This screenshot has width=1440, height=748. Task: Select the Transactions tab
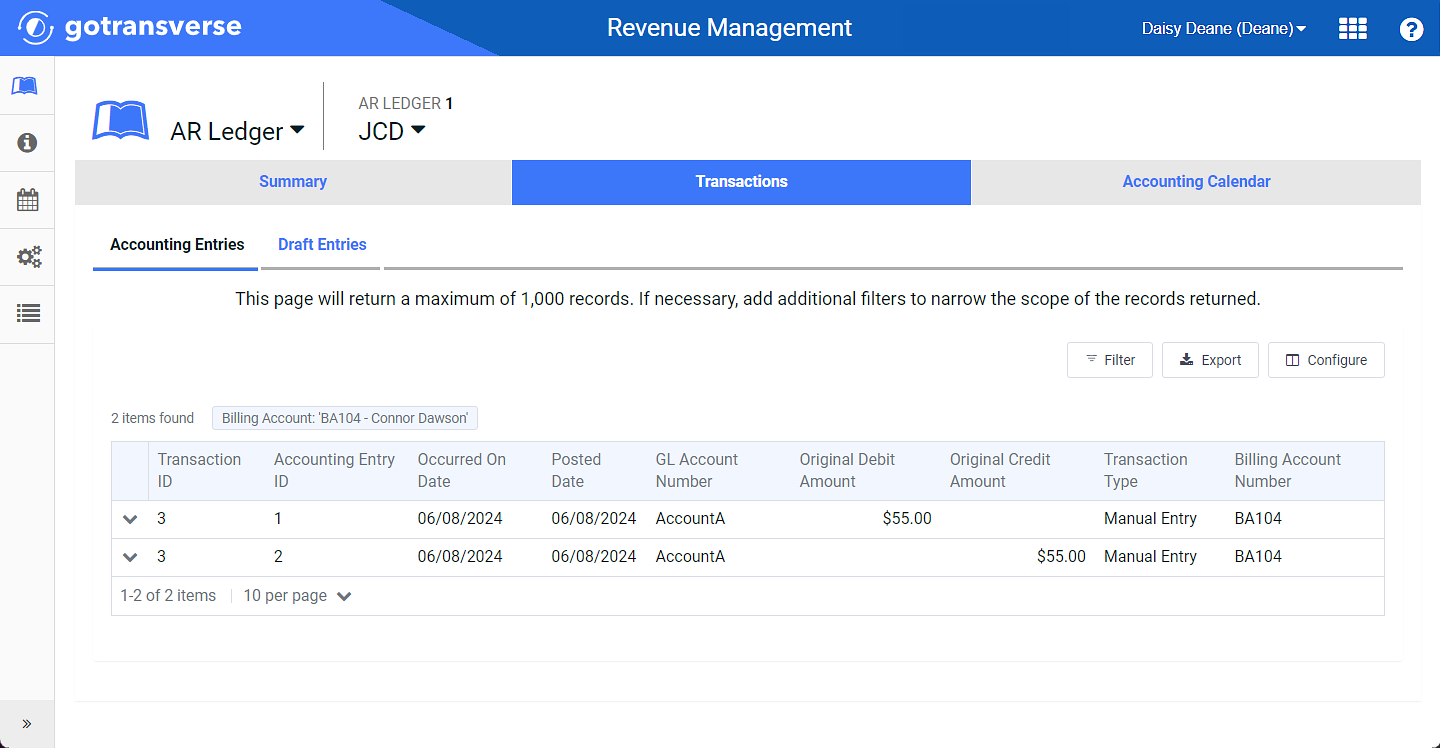(x=741, y=182)
